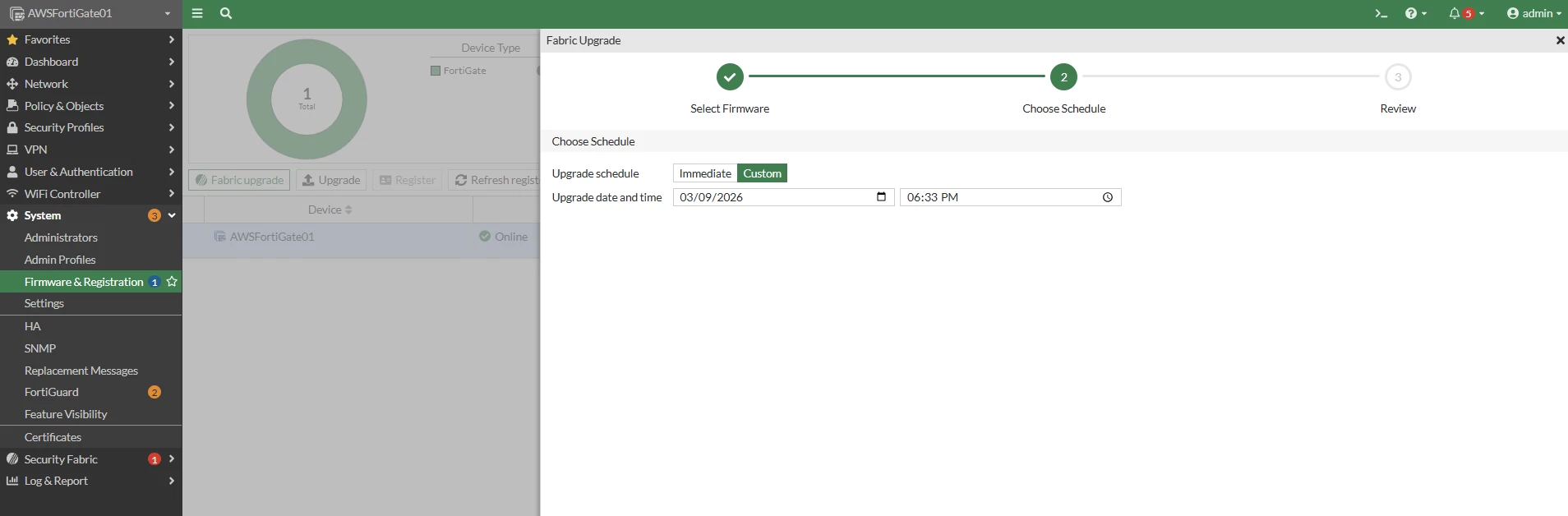
Task: Click the VPN monitor icon
Action: pos(12,150)
